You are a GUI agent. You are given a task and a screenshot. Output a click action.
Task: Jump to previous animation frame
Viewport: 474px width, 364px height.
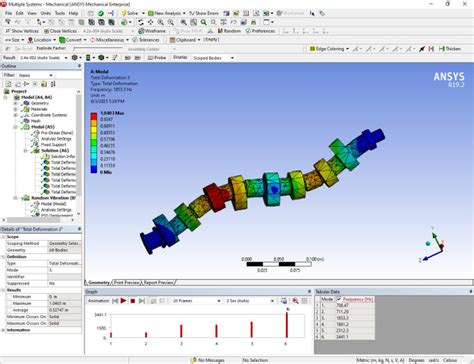pyautogui.click(x=115, y=301)
